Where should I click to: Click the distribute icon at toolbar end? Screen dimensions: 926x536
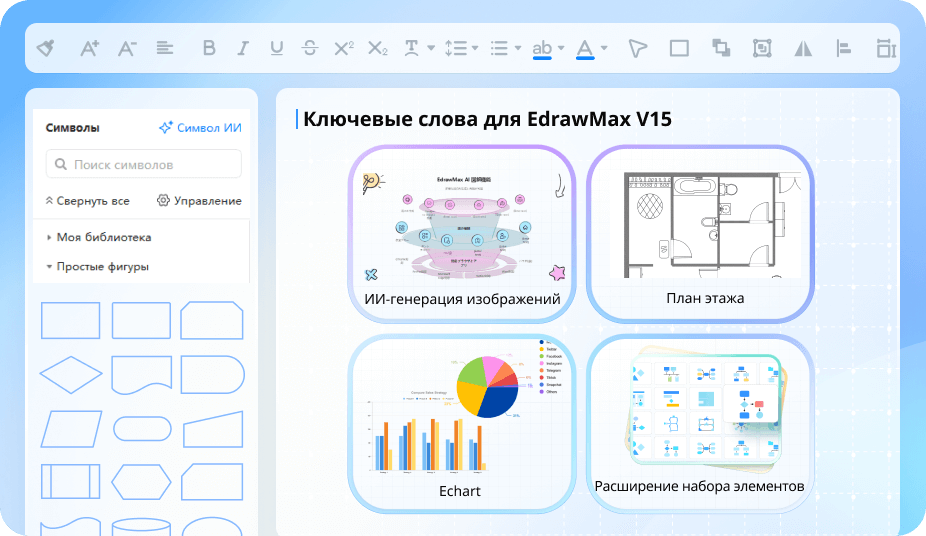click(886, 48)
